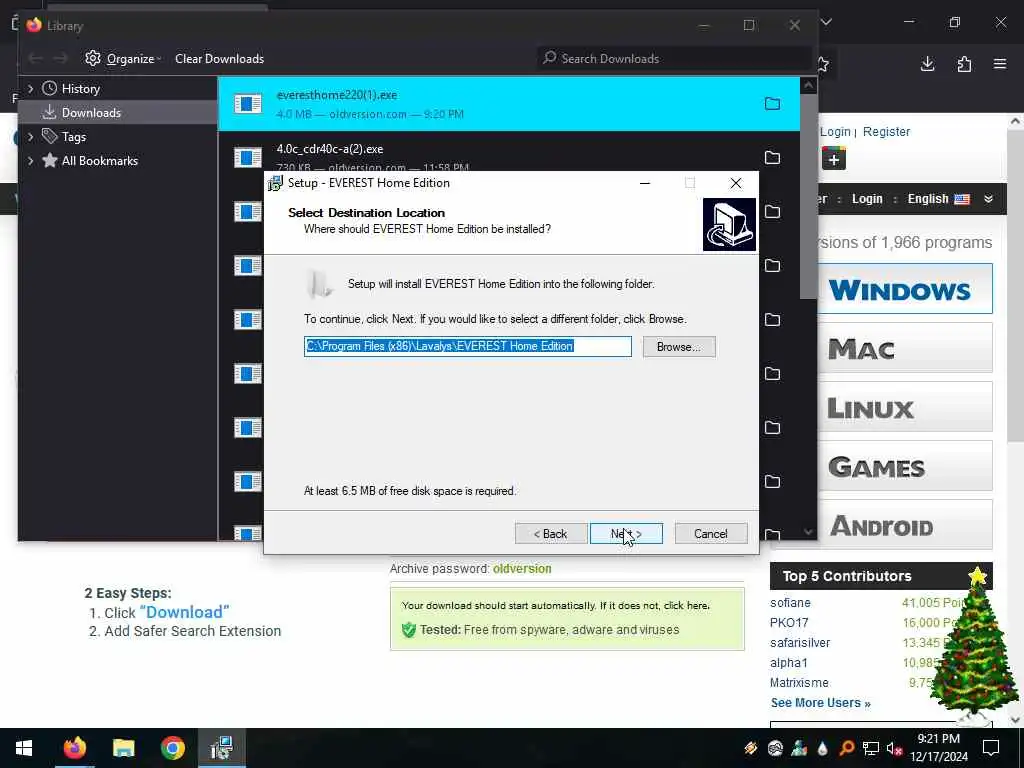This screenshot has width=1024, height=768.
Task: Click Login in the dark navigation bar
Action: [867, 199]
